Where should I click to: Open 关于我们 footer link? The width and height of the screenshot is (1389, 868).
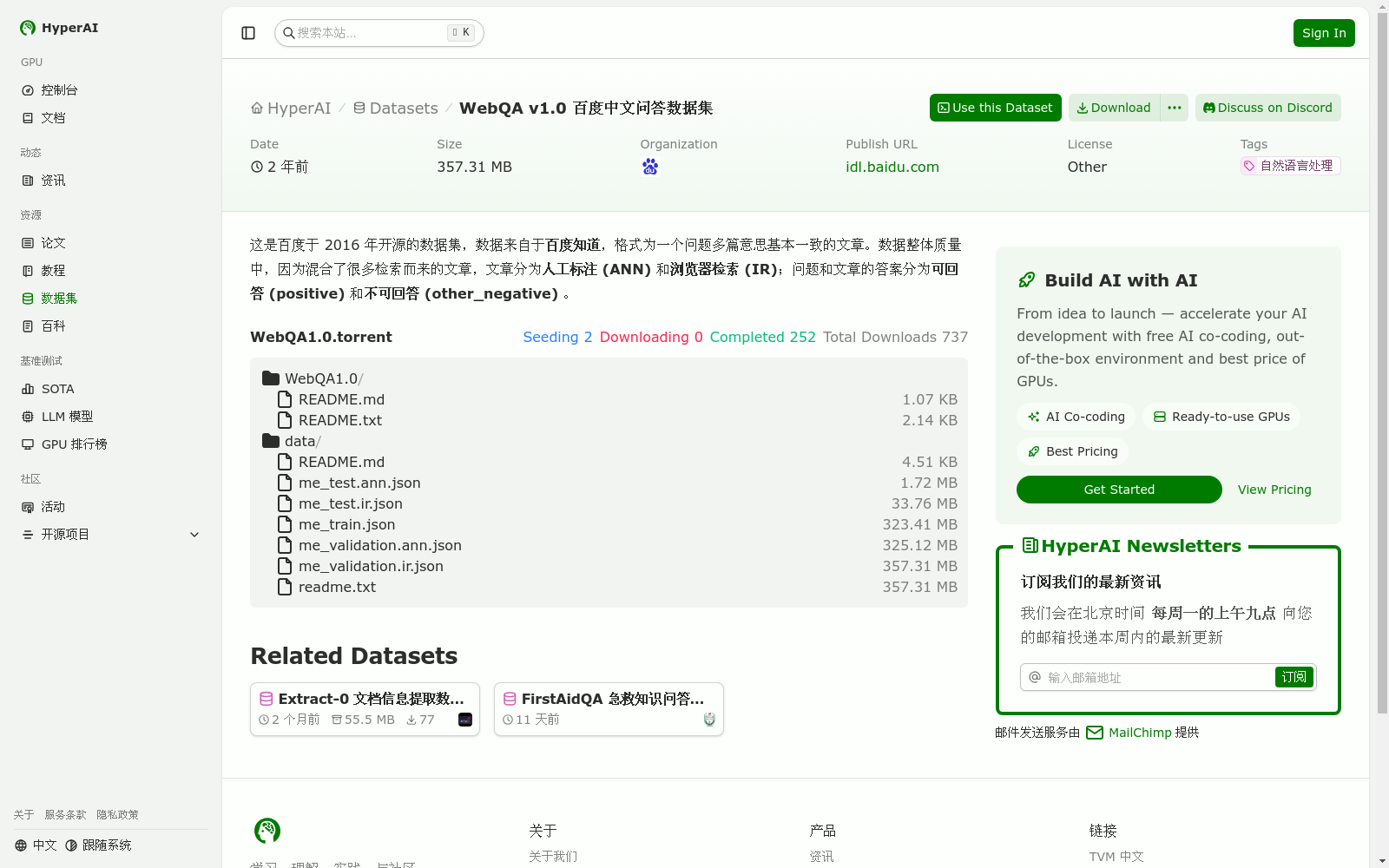[x=553, y=857]
